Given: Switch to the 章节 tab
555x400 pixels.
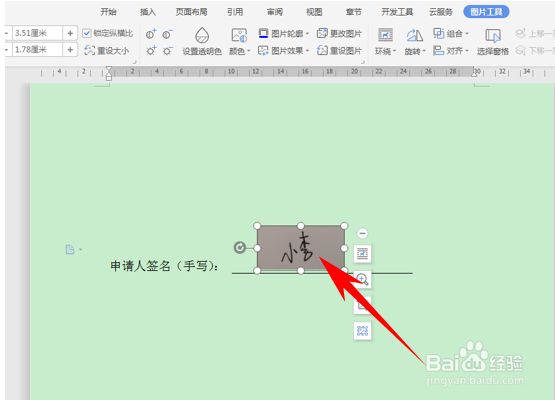Looking at the screenshot, I should click(x=354, y=12).
